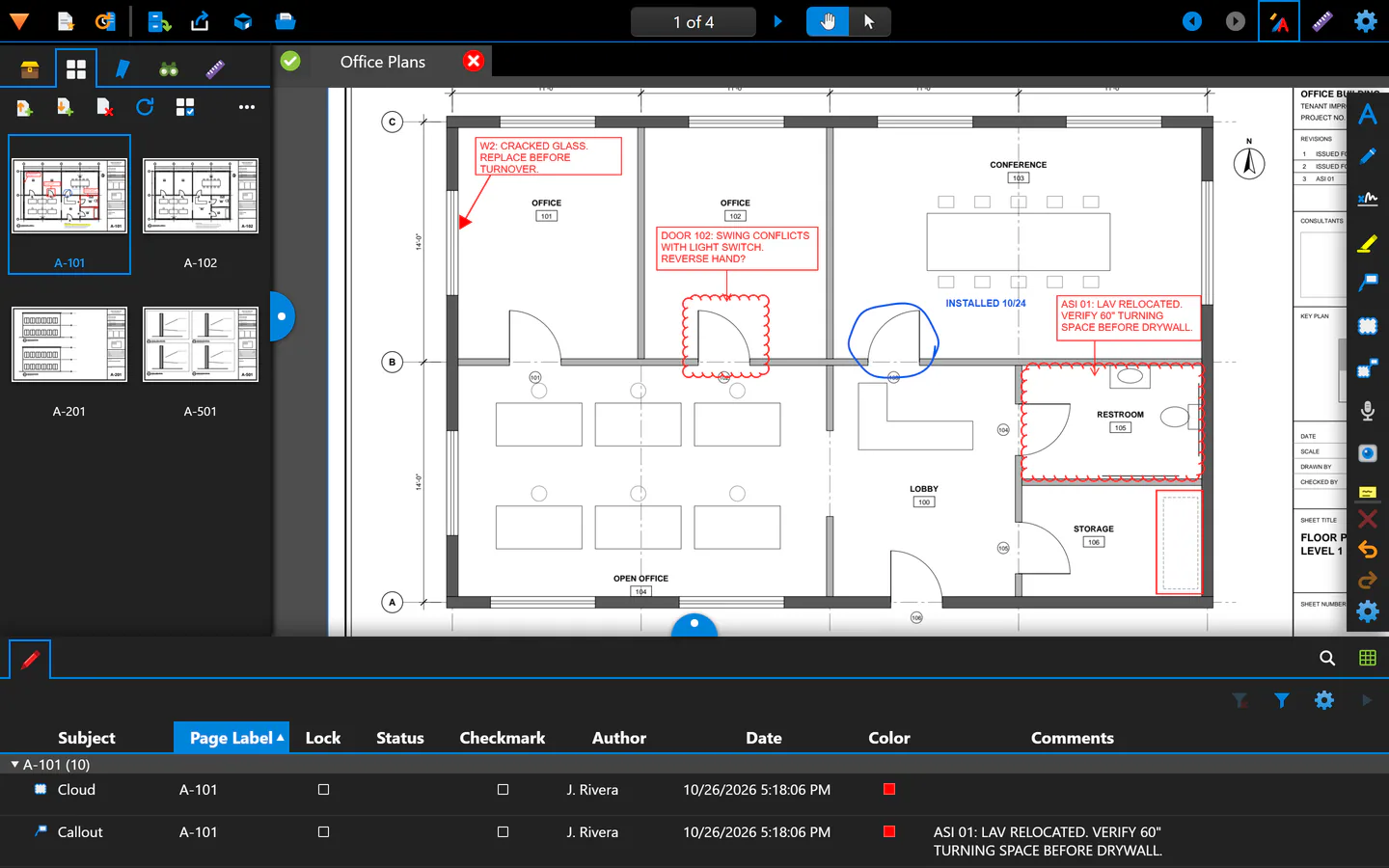Open the page number field 1 of 4
Image resolution: width=1389 pixels, height=868 pixels.
click(x=694, y=21)
